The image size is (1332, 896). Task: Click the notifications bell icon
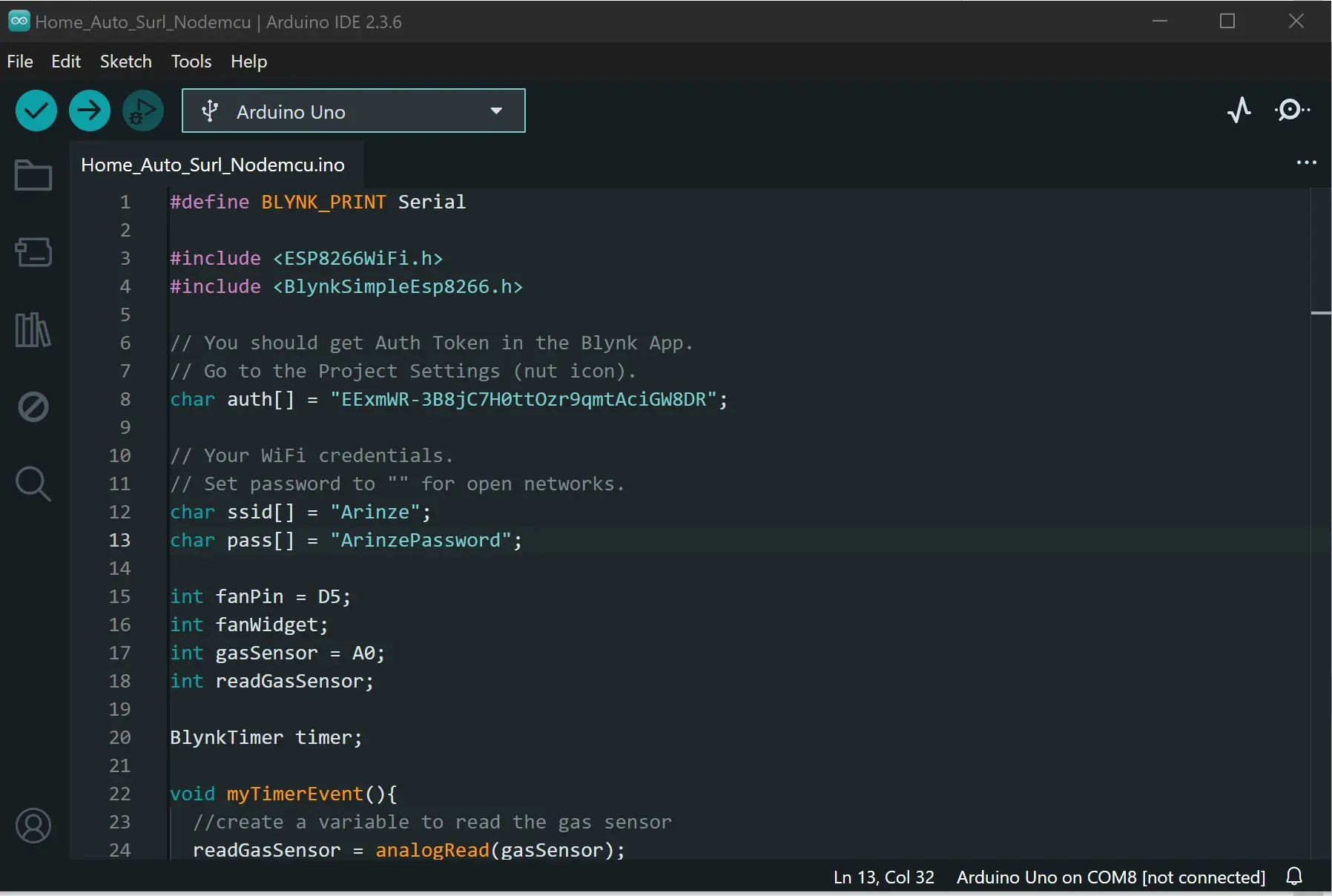1294,877
